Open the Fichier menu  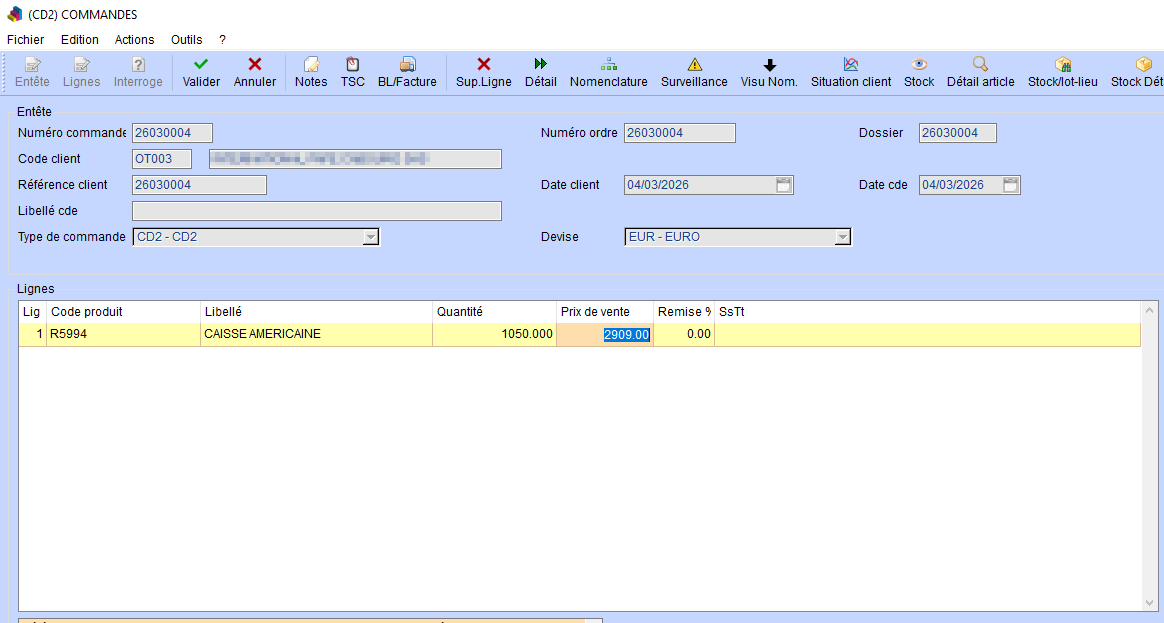pyautogui.click(x=25, y=40)
